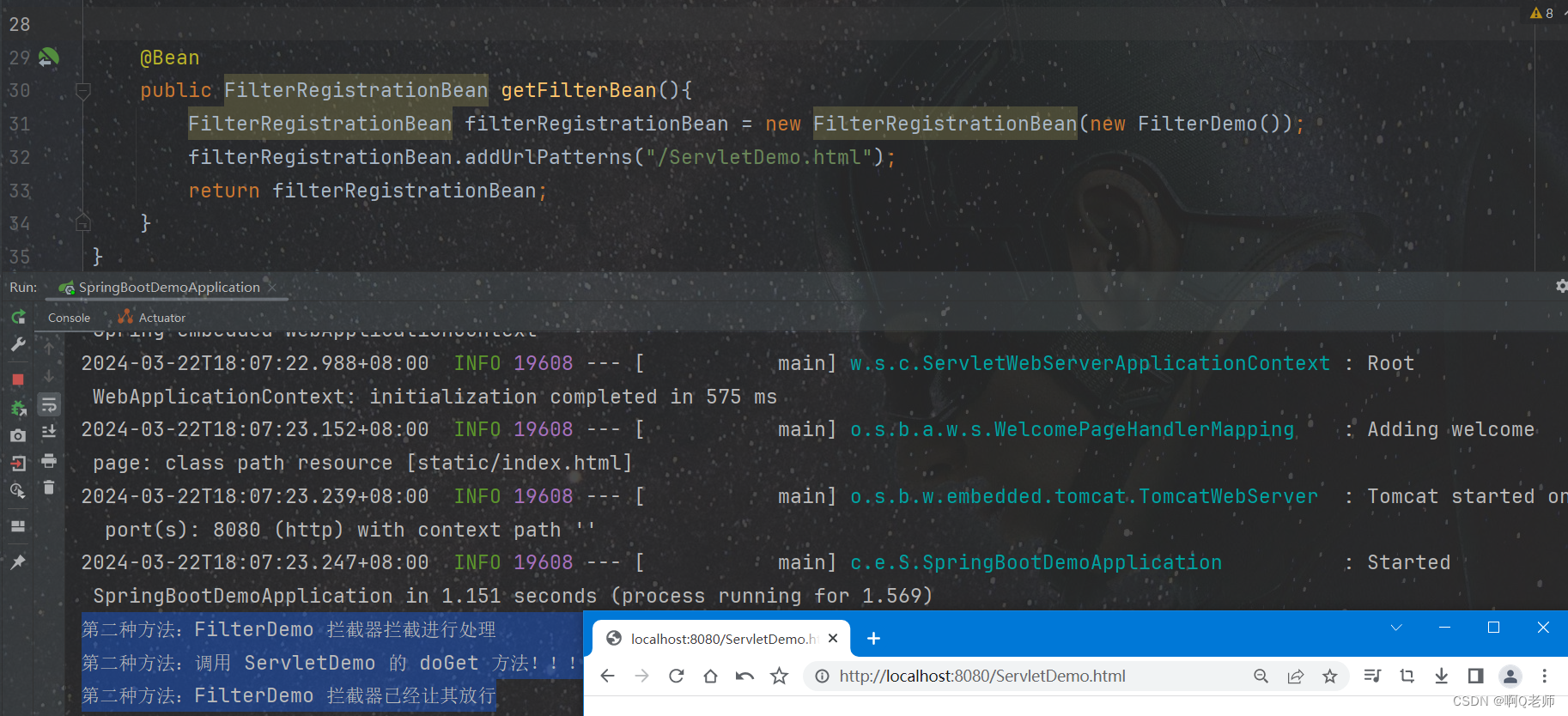View site information icon in address bar
The width and height of the screenshot is (1568, 716).
[x=822, y=677]
